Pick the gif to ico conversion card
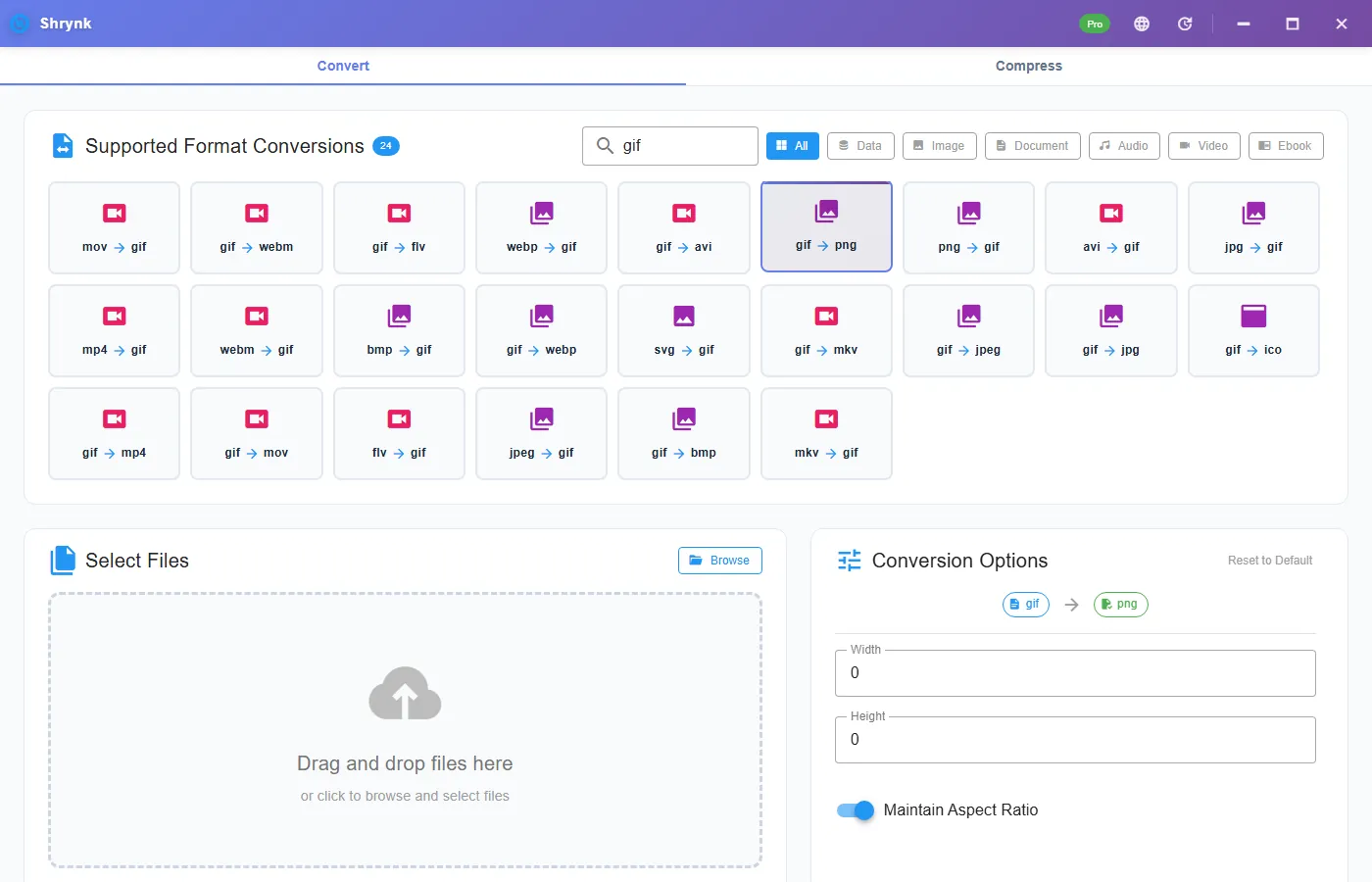This screenshot has width=1372, height=882. [x=1253, y=330]
